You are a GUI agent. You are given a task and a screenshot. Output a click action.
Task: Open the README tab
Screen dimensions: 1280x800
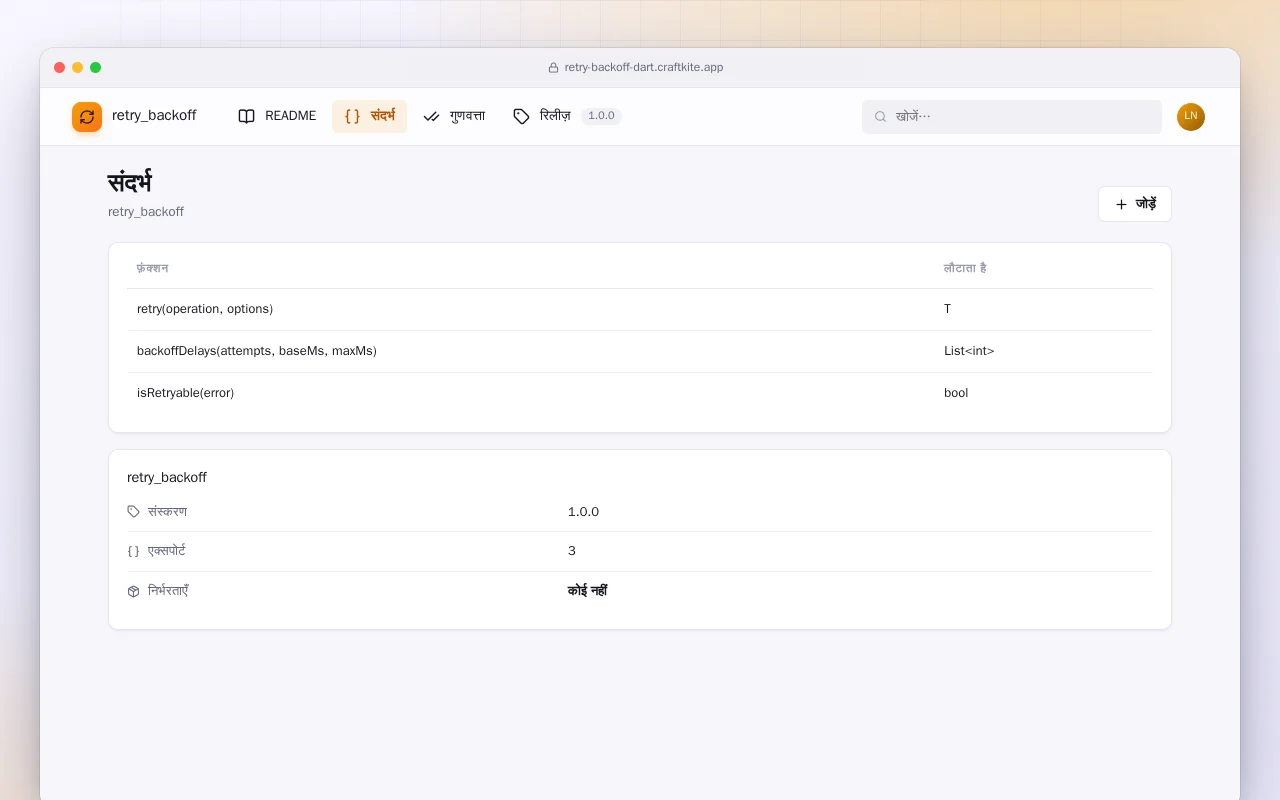tap(277, 116)
